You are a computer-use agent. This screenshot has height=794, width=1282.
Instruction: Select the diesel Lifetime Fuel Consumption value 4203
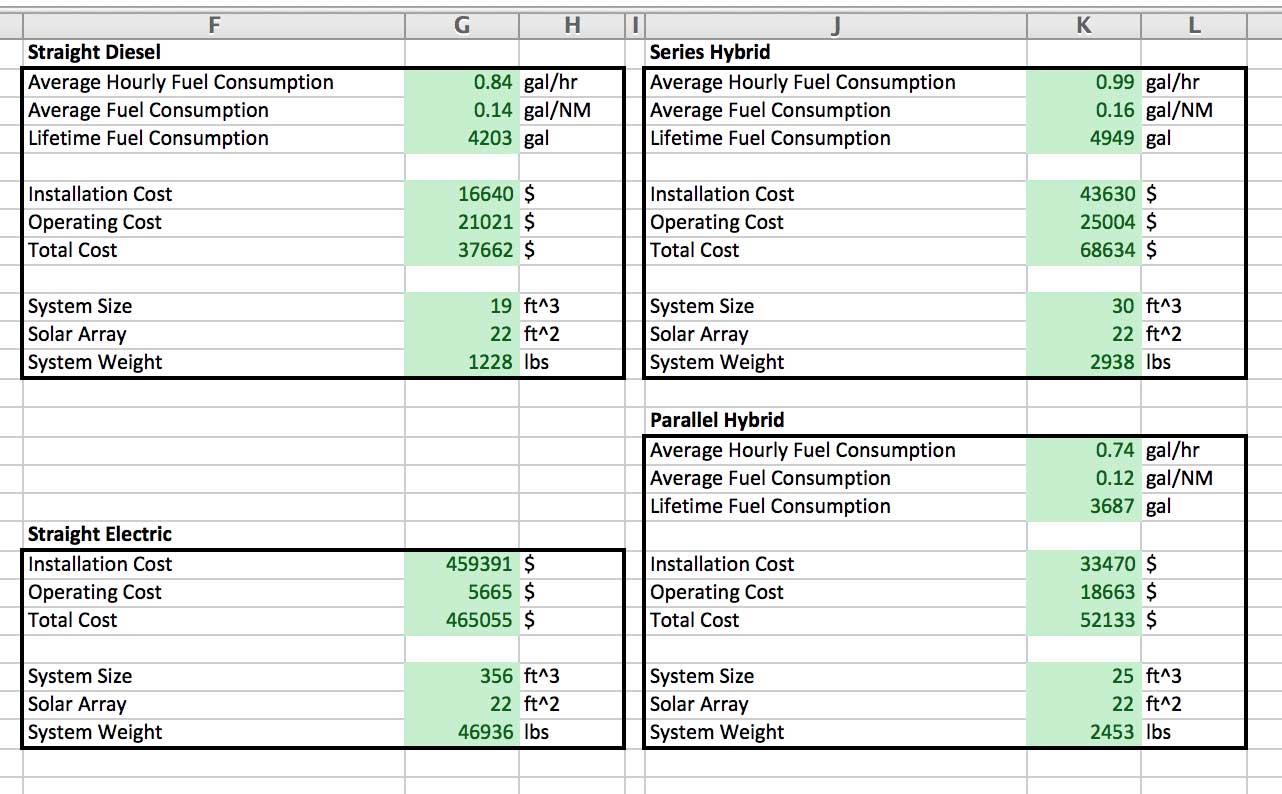coord(461,138)
